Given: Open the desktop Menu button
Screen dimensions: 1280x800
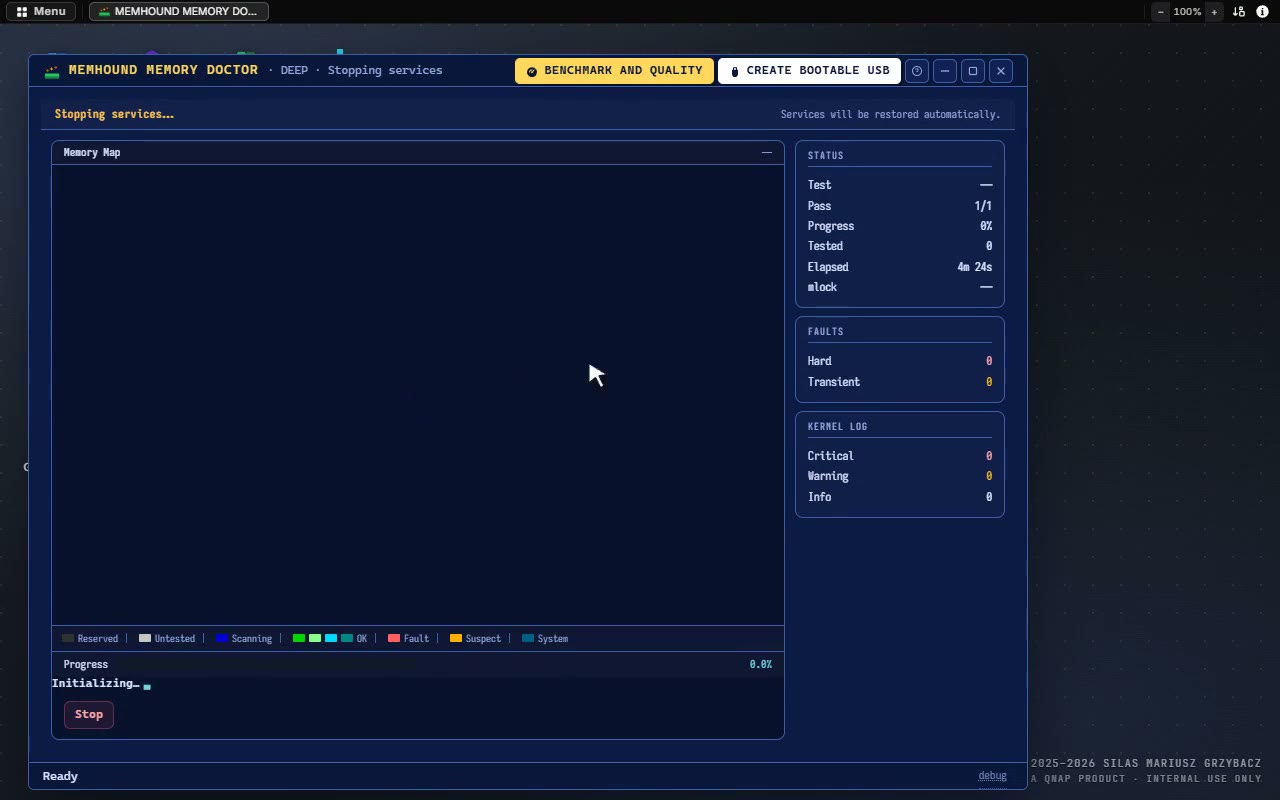Looking at the screenshot, I should pyautogui.click(x=41, y=12).
